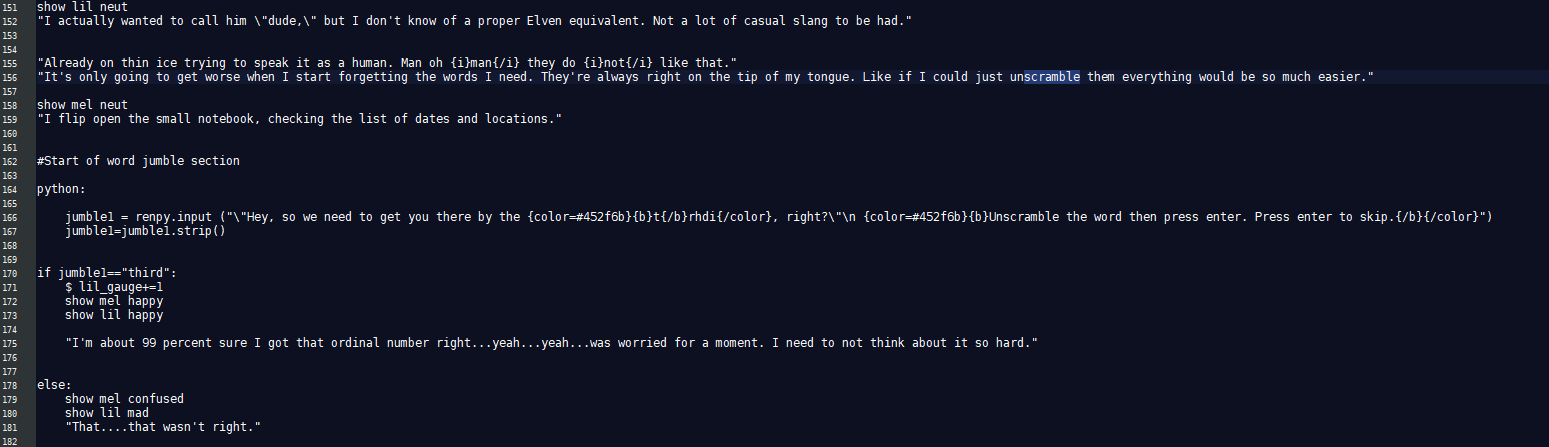Click the highlighted "scramble" text on line 156

coord(1051,76)
